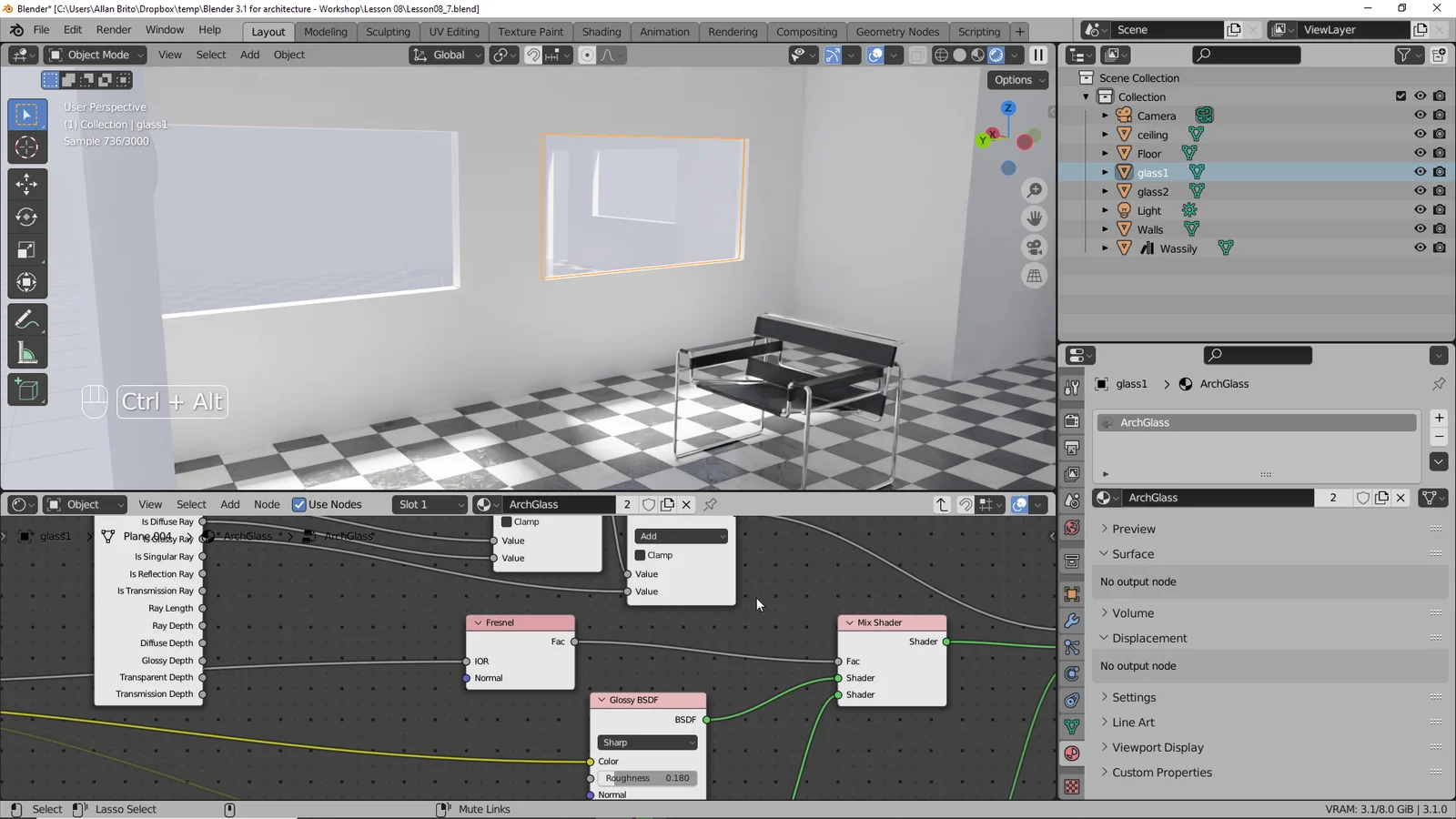Expand the Walls object in the outliner
This screenshot has width=1456, height=819.
[x=1104, y=228]
